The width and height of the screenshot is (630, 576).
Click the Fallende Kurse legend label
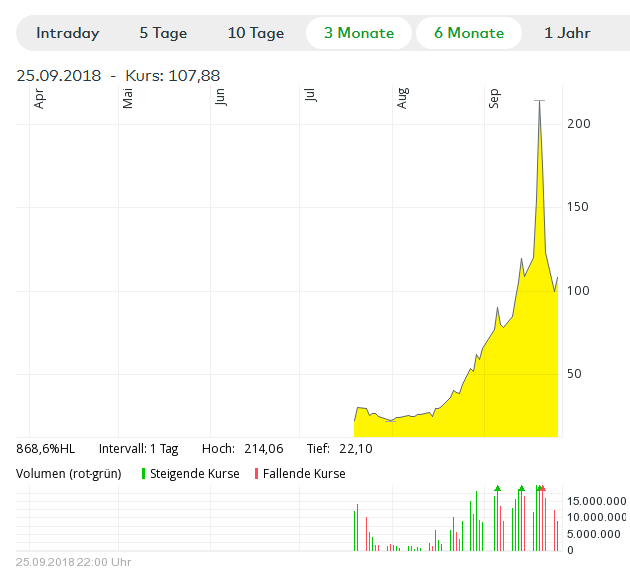(x=304, y=473)
